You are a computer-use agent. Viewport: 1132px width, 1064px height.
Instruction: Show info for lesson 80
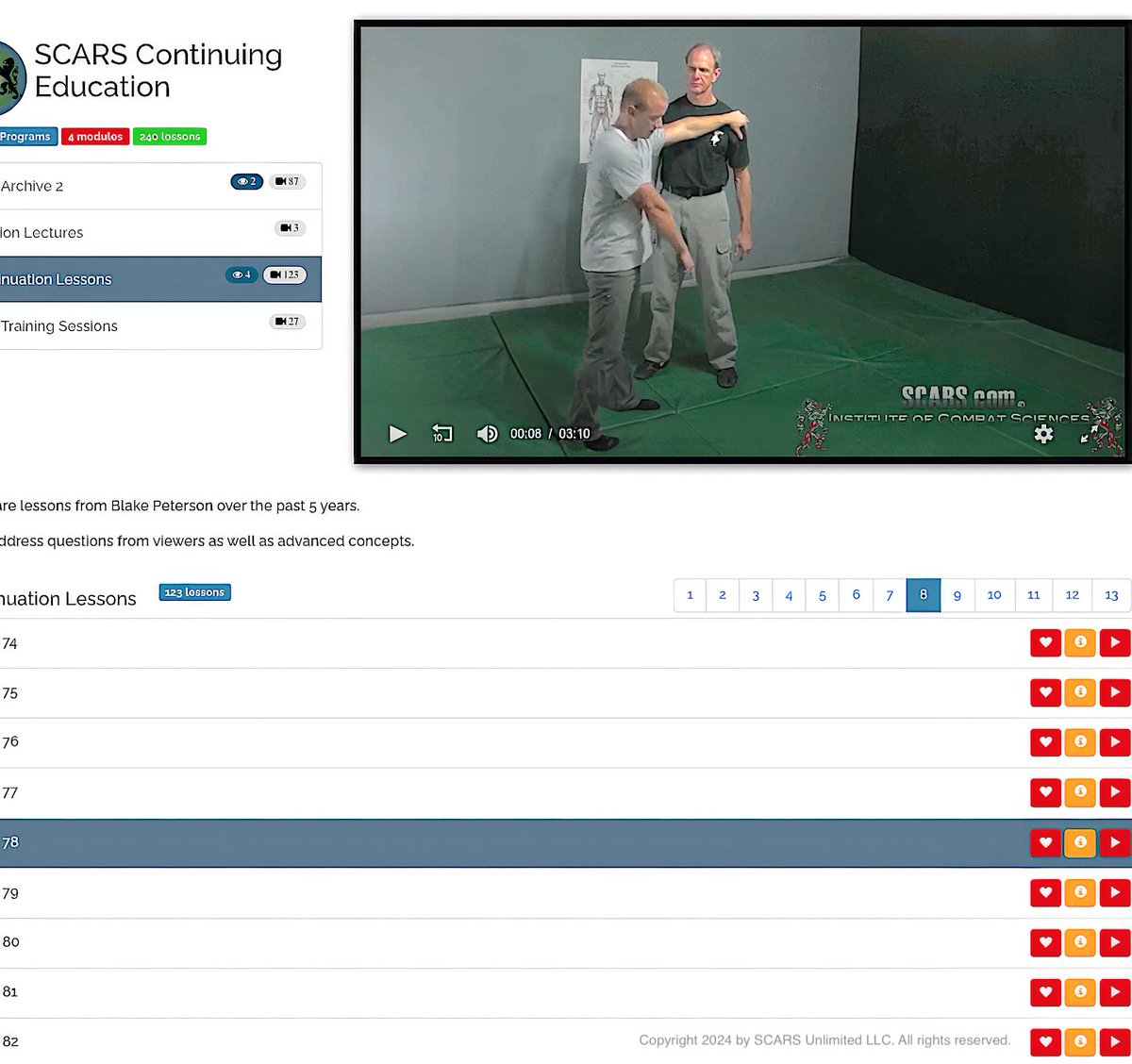1080,941
